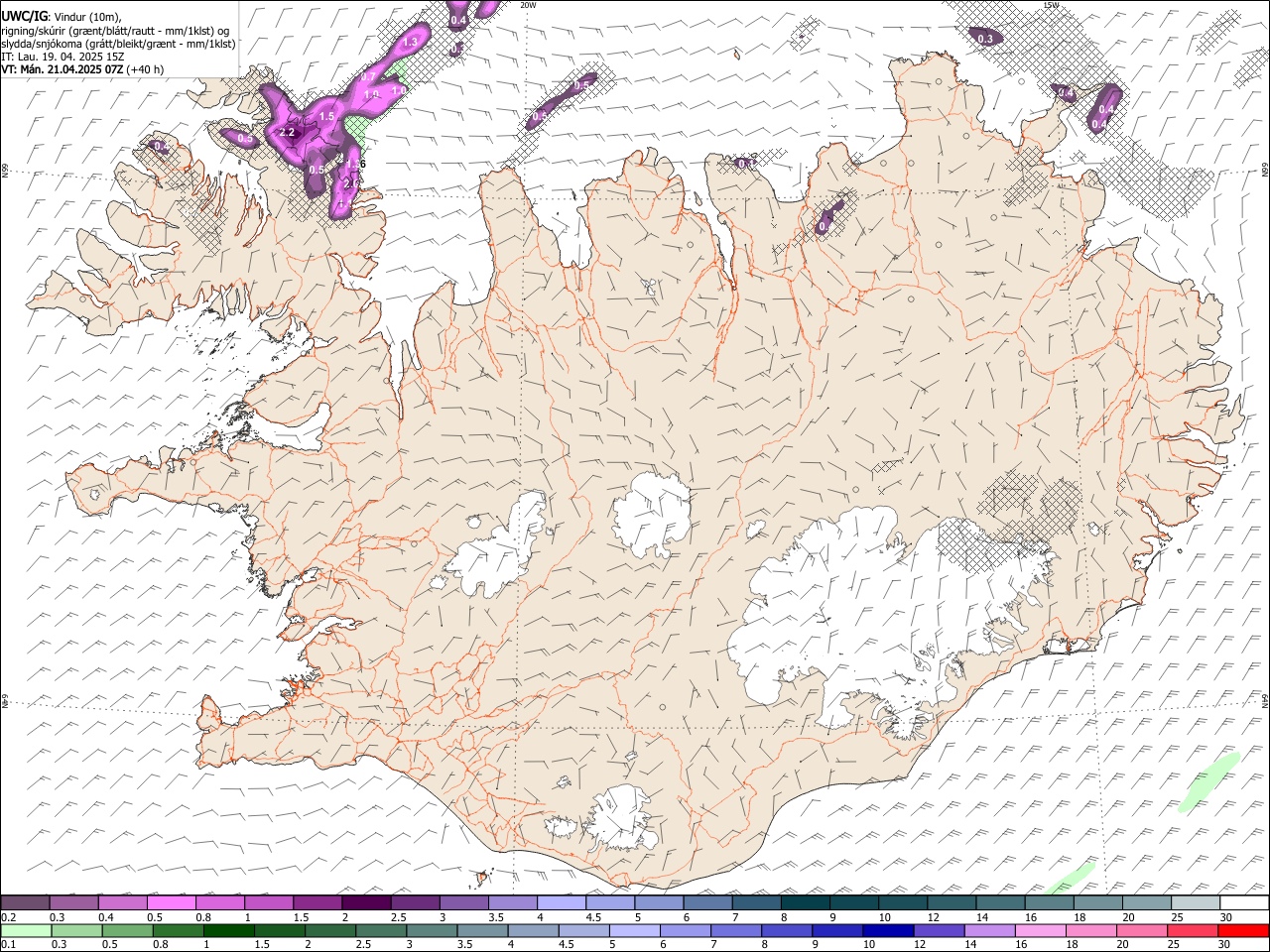
Task: Click the '1.3' precipitation value label
Action: (x=410, y=43)
